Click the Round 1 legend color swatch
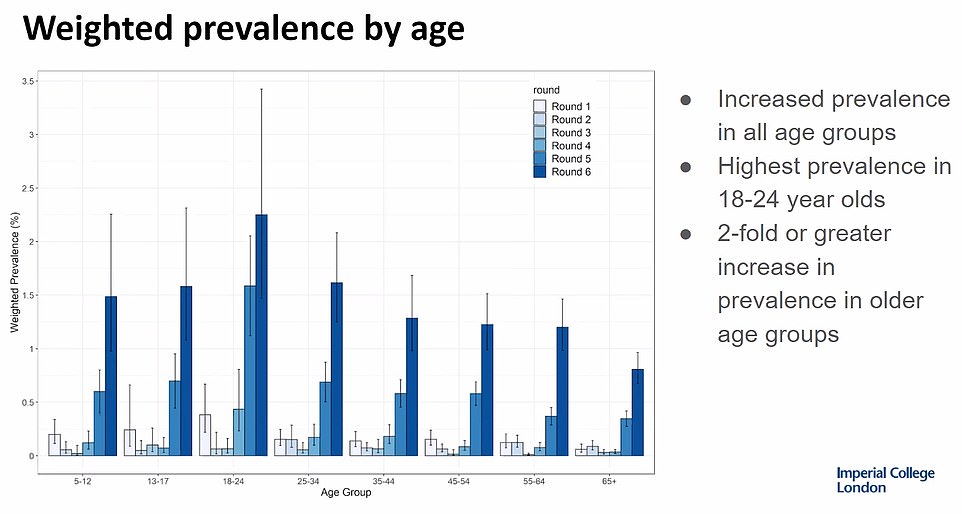This screenshot has width=962, height=514. [540, 106]
